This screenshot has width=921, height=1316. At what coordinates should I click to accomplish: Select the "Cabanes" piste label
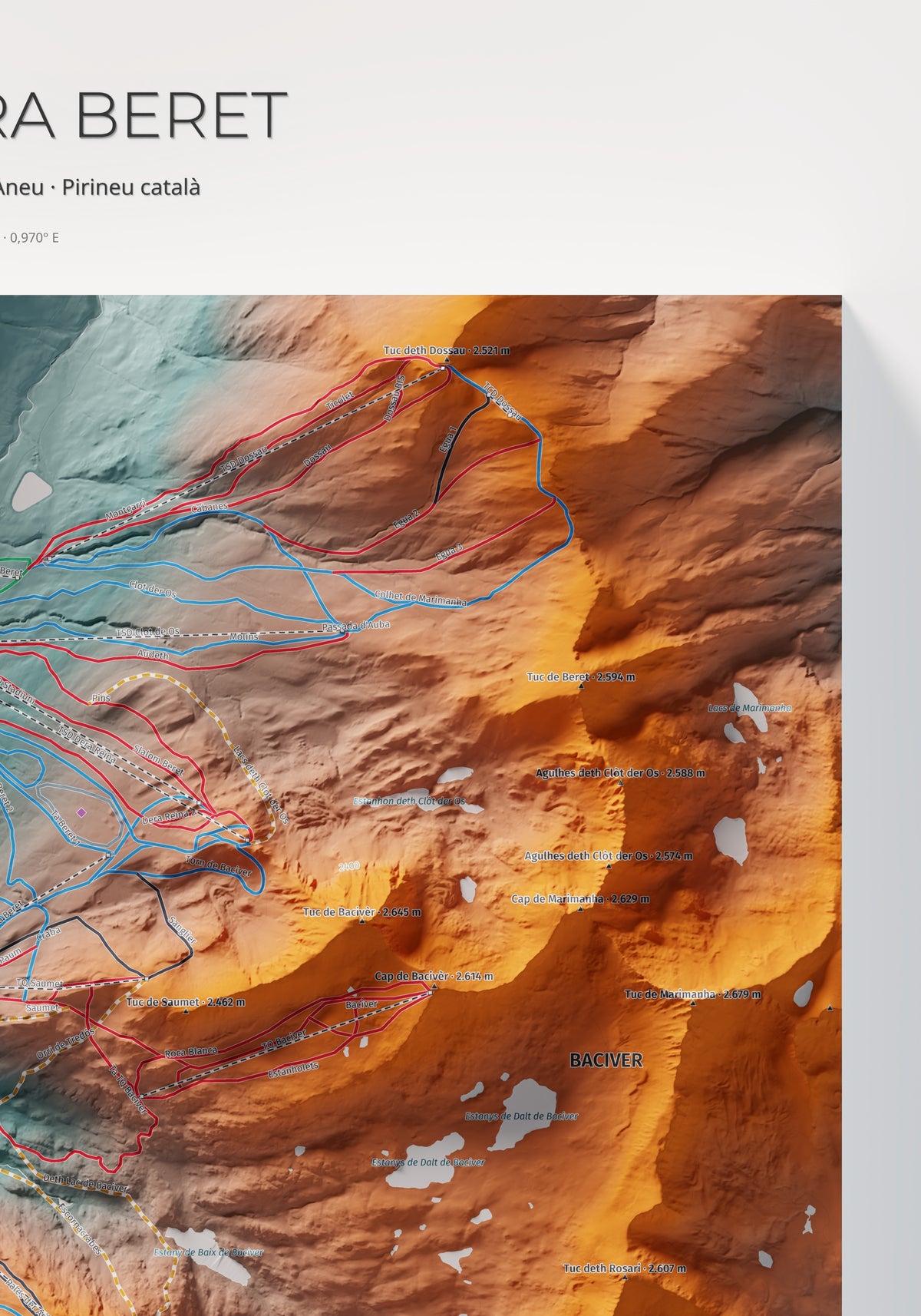point(210,507)
